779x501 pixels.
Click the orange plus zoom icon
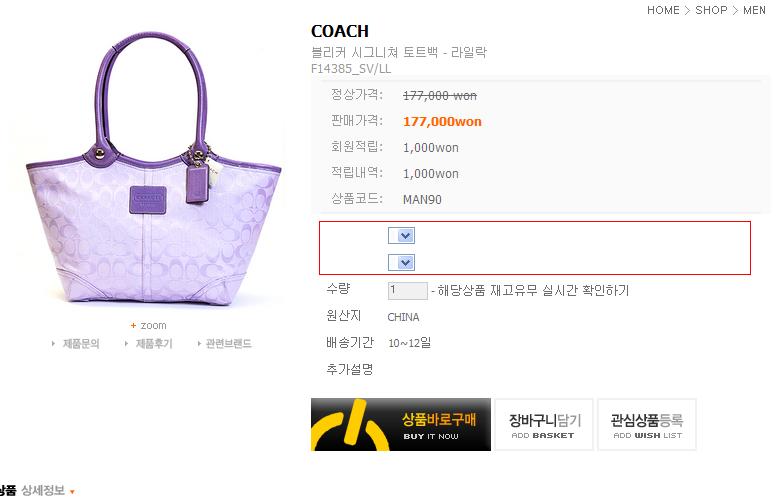pyautogui.click(x=133, y=326)
